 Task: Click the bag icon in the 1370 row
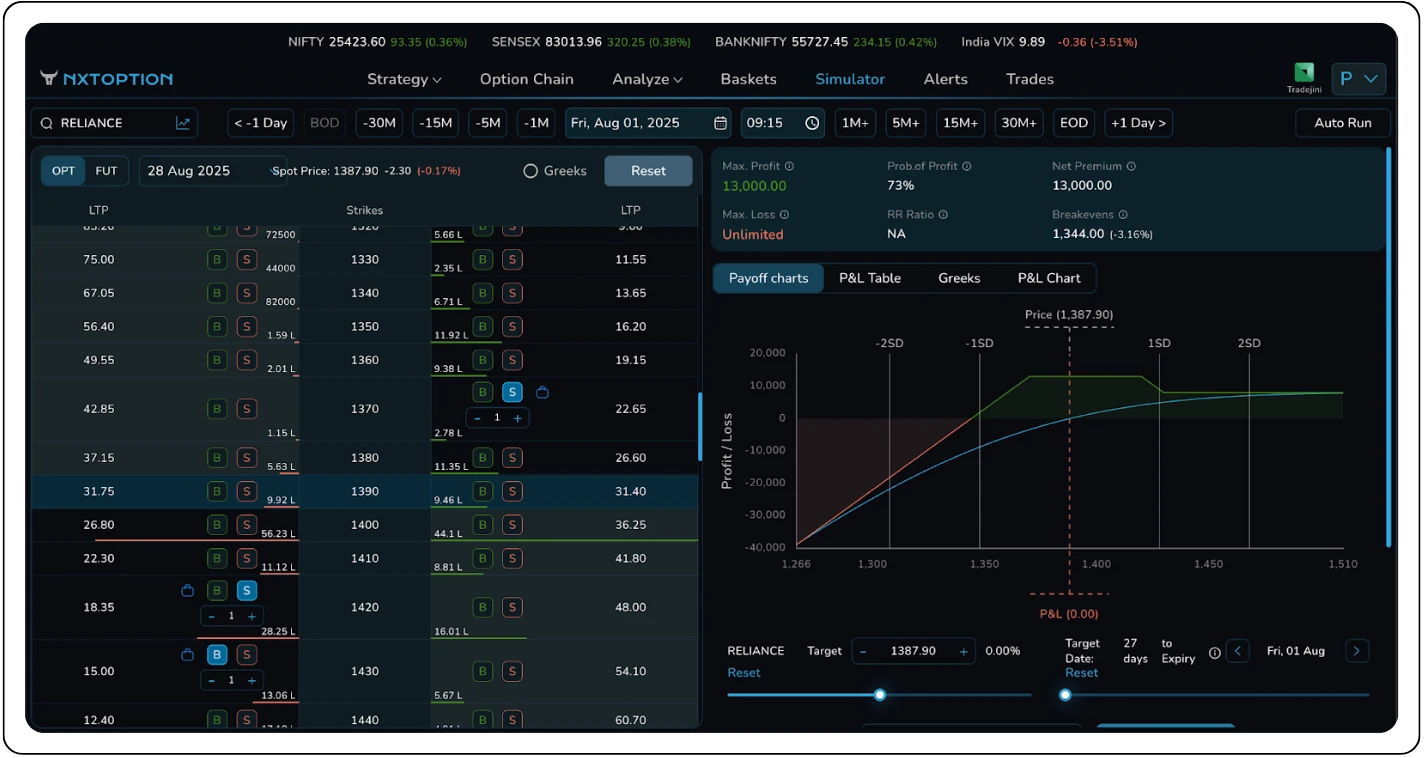tap(542, 392)
